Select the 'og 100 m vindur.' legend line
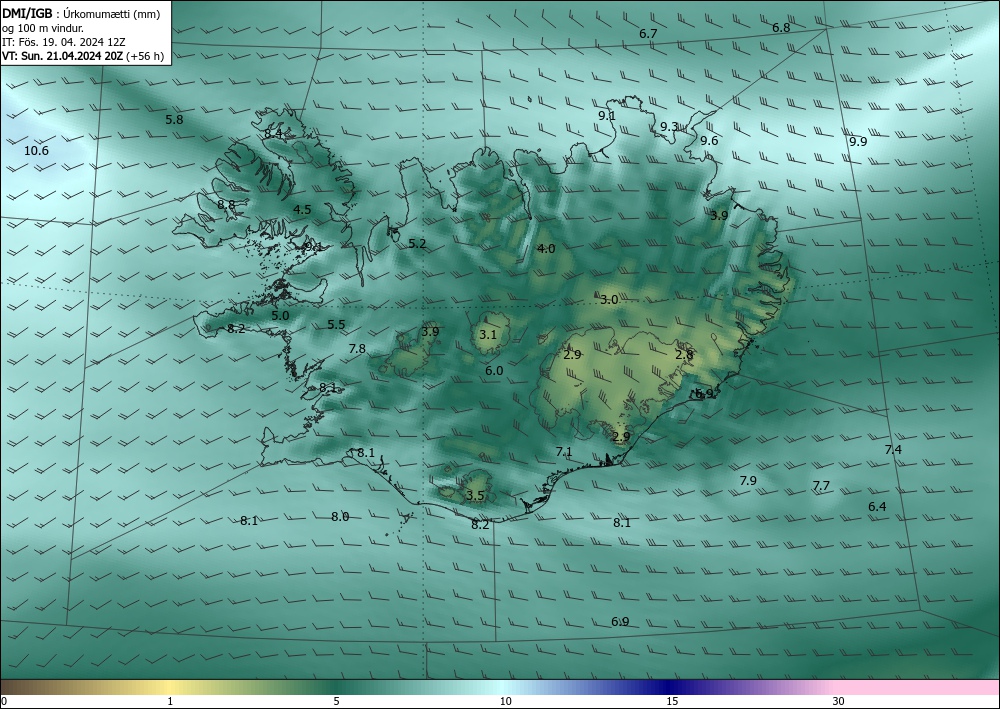This screenshot has width=1000, height=709. (x=43, y=28)
